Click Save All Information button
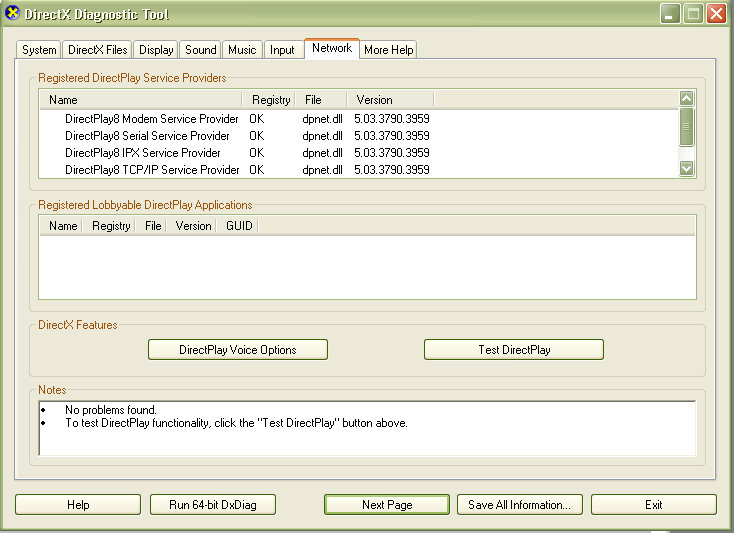Screen dimensions: 734x533 coord(520,504)
